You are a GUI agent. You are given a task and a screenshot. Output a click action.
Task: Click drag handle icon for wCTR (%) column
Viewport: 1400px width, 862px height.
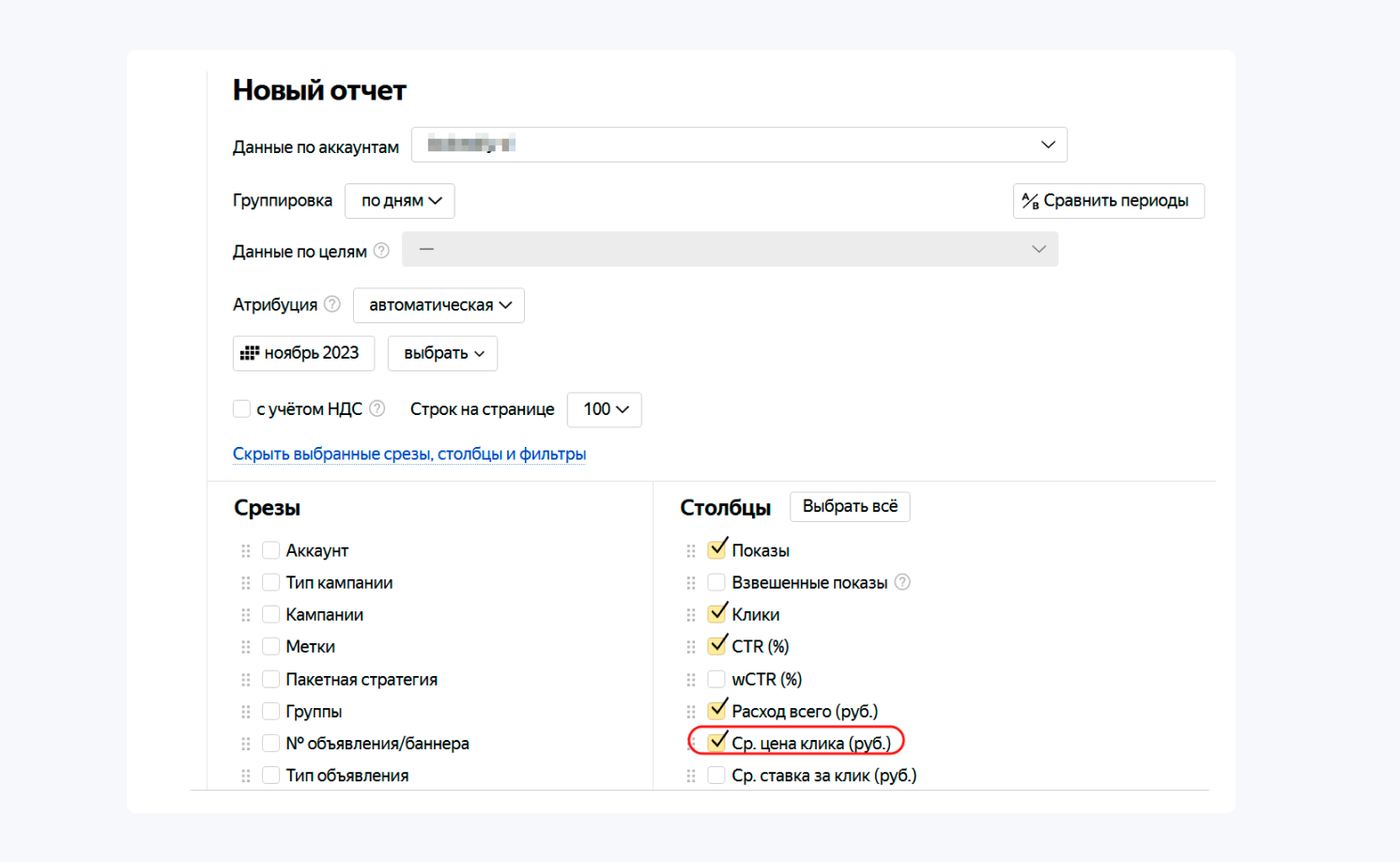(x=691, y=680)
